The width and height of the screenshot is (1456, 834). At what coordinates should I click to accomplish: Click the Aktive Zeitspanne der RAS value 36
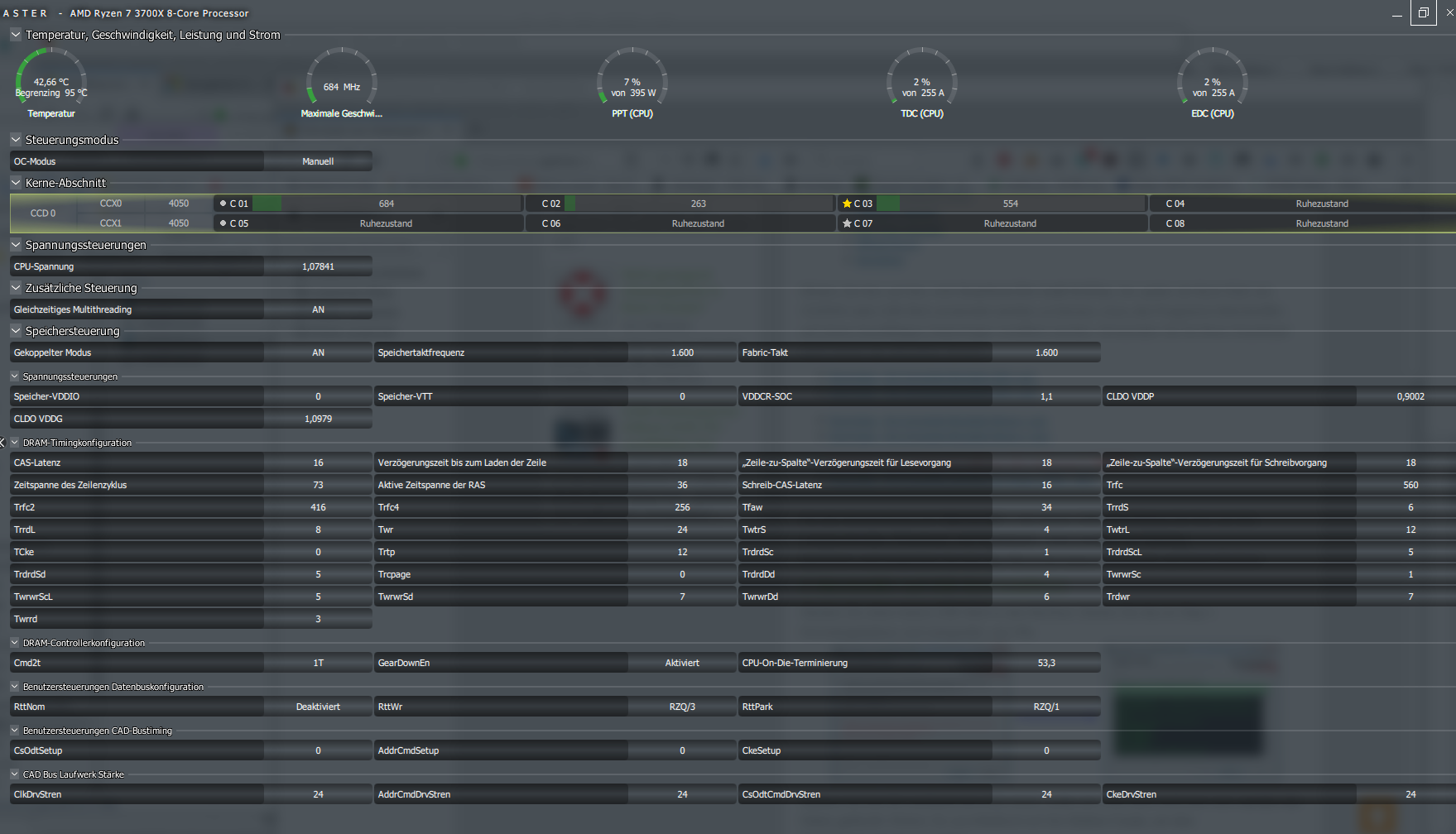[x=682, y=485]
